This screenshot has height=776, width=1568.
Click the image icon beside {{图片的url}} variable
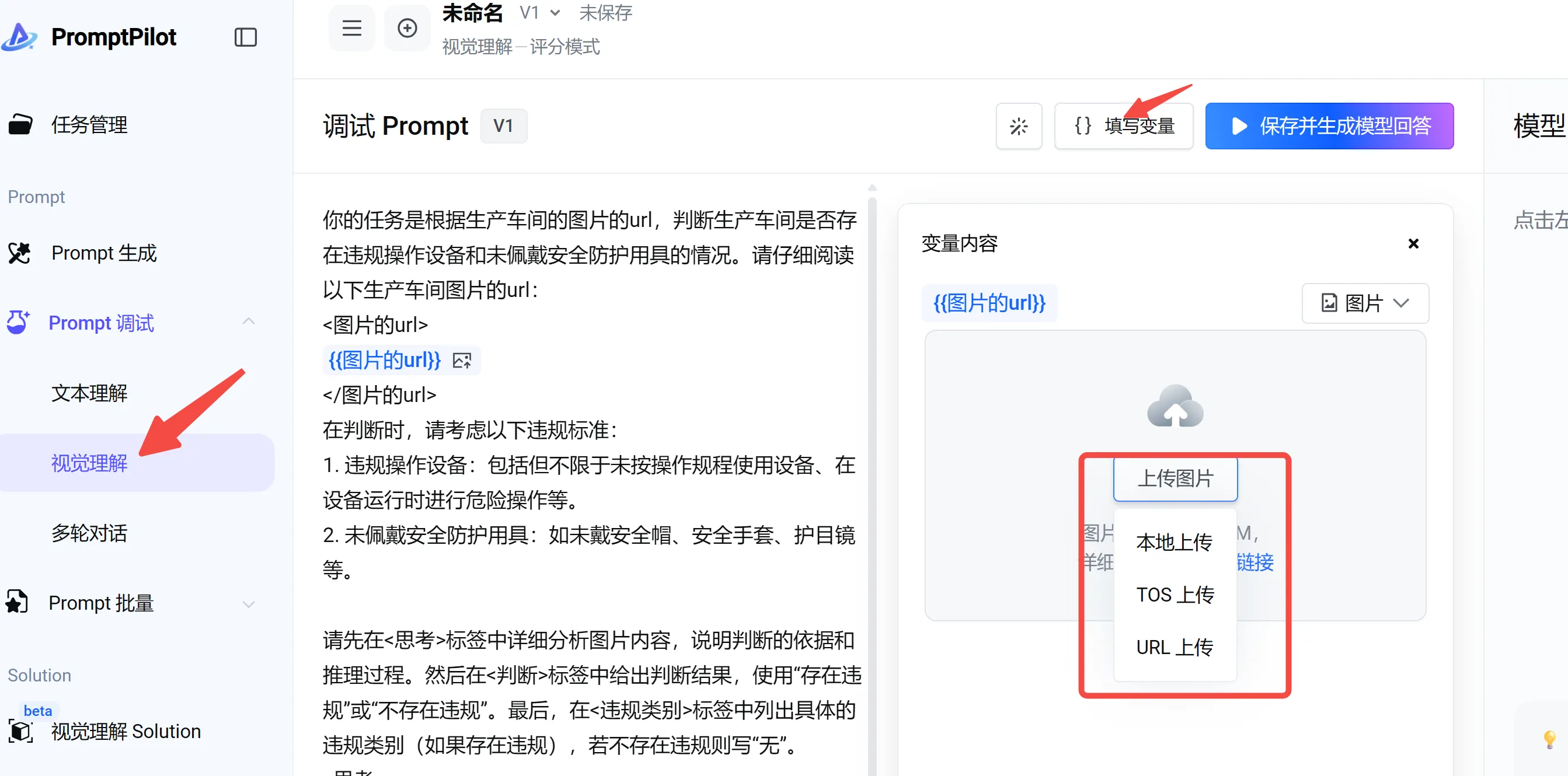coord(462,361)
